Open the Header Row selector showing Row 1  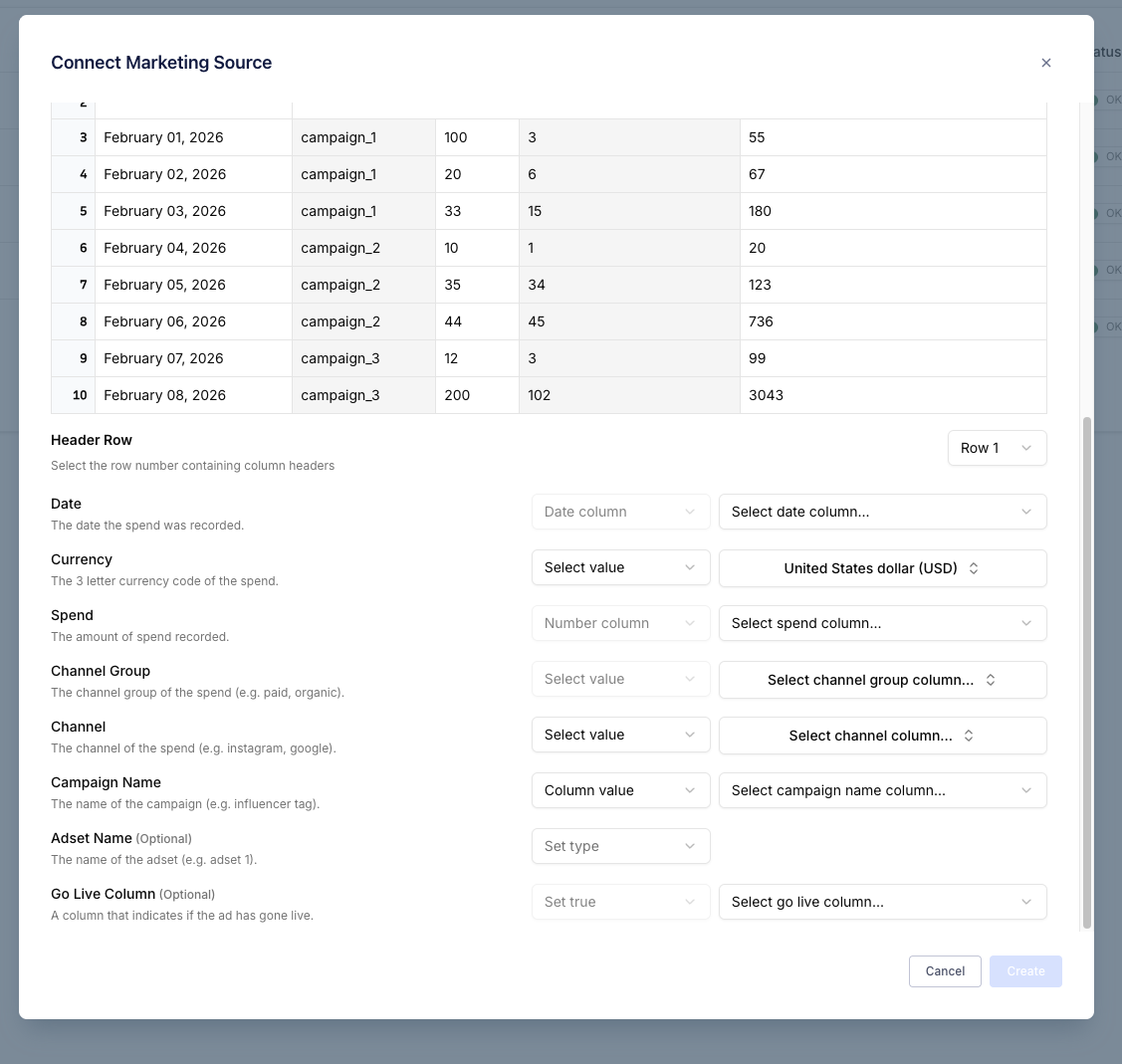coord(997,448)
